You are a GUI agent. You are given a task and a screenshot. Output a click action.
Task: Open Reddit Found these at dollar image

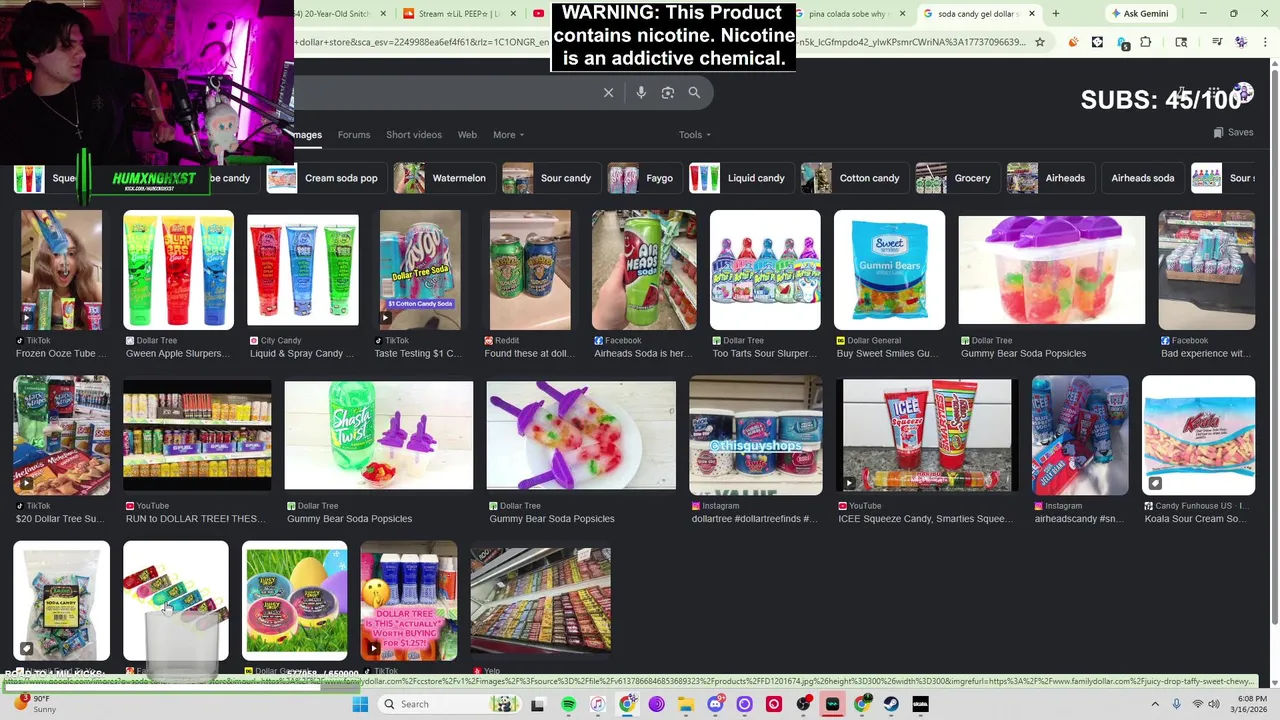coord(530,270)
